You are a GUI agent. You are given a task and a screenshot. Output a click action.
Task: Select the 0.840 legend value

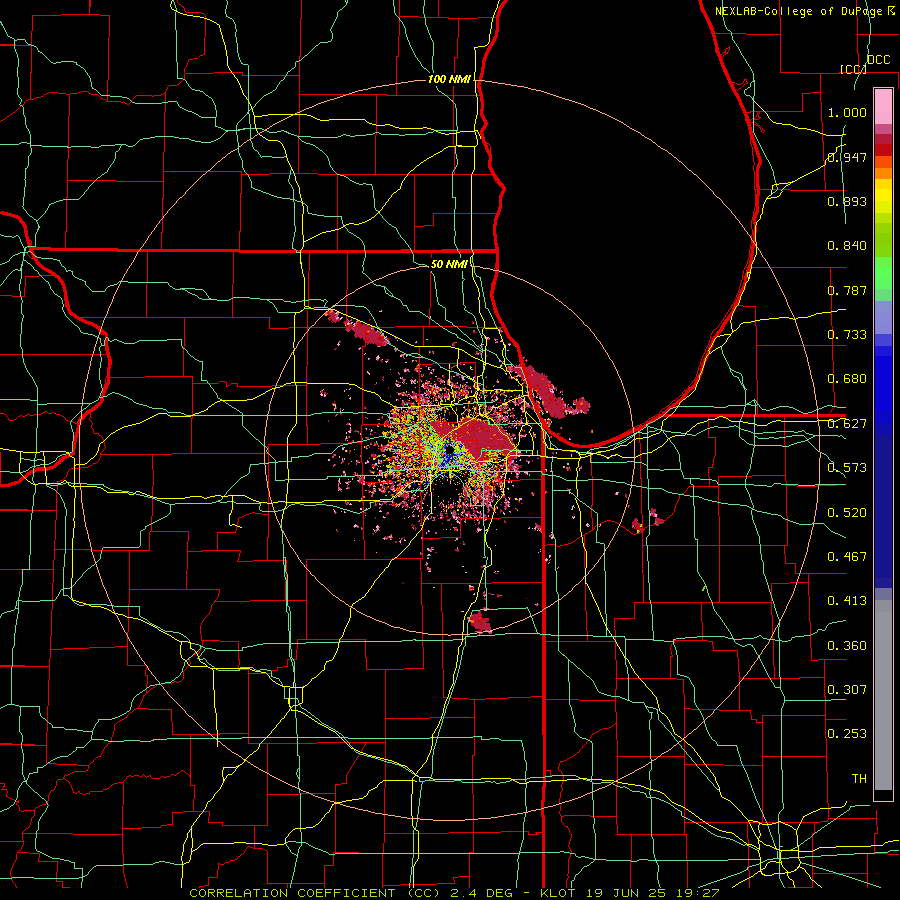847,246
